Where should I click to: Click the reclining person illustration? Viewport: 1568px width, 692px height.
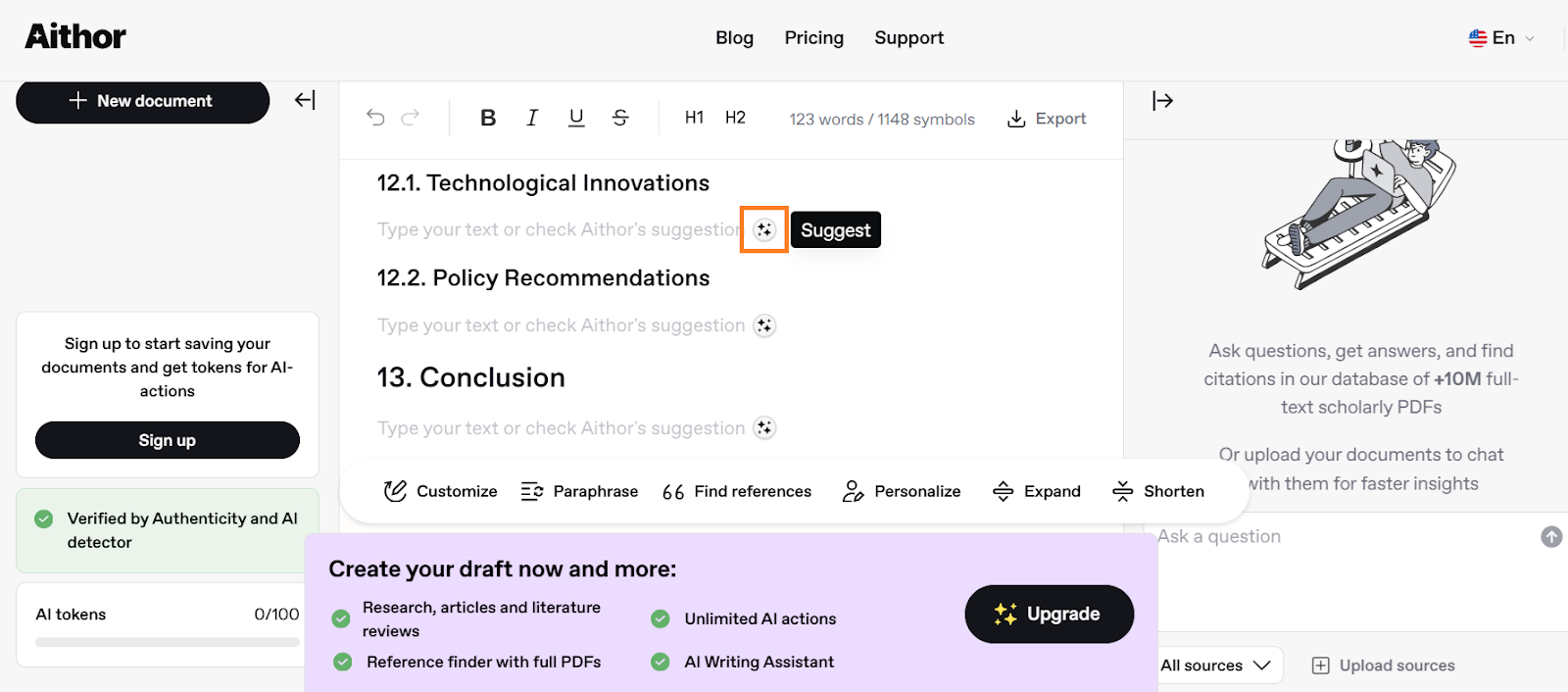[x=1359, y=214]
